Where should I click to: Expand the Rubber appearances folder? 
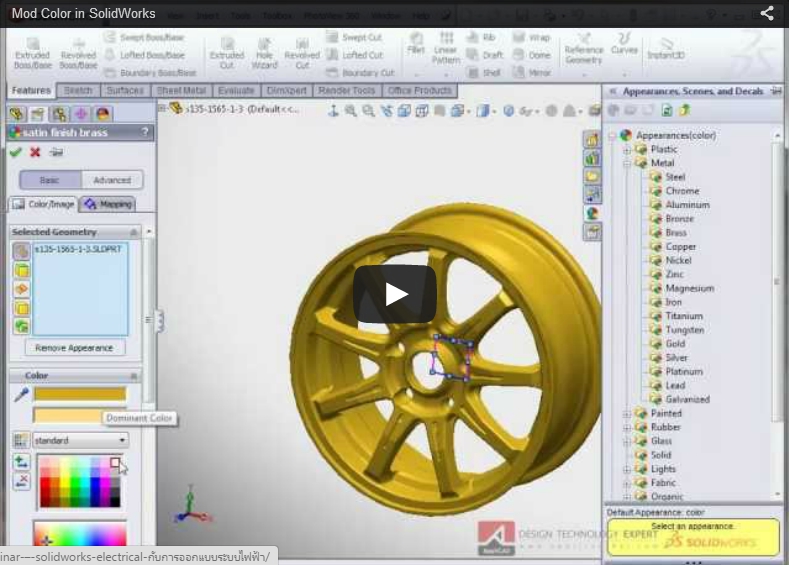627,428
